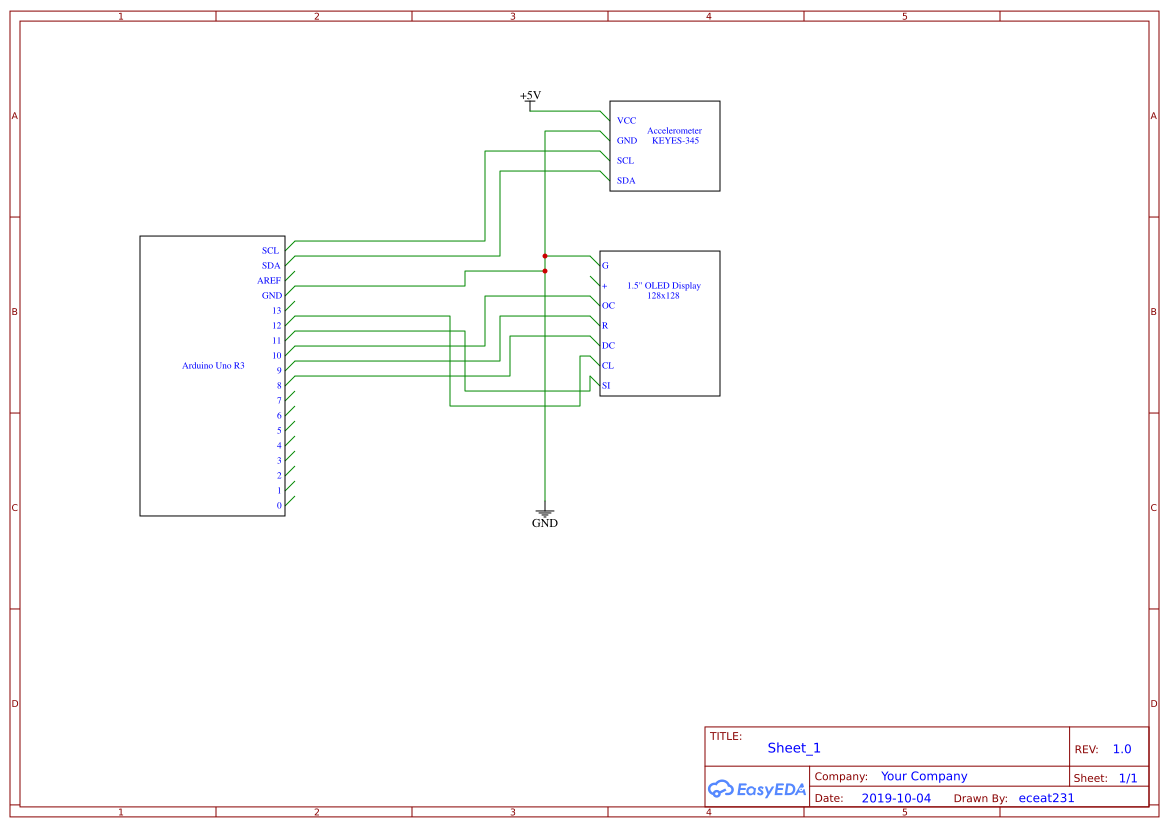Click the Sheet_1 title text
This screenshot has height=827, width=1169.
pos(793,747)
